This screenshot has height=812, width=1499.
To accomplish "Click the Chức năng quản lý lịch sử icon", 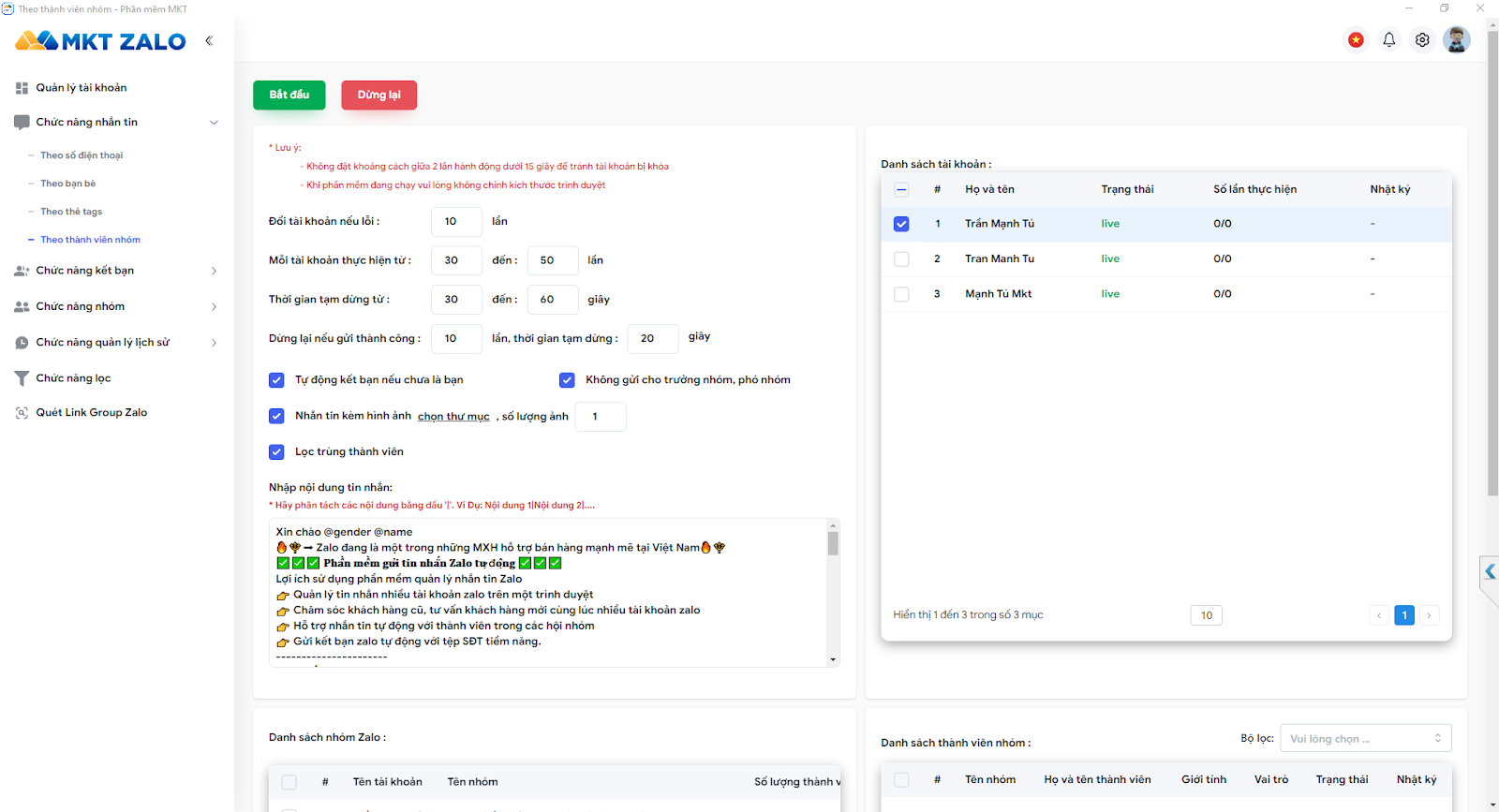I will 22,343.
